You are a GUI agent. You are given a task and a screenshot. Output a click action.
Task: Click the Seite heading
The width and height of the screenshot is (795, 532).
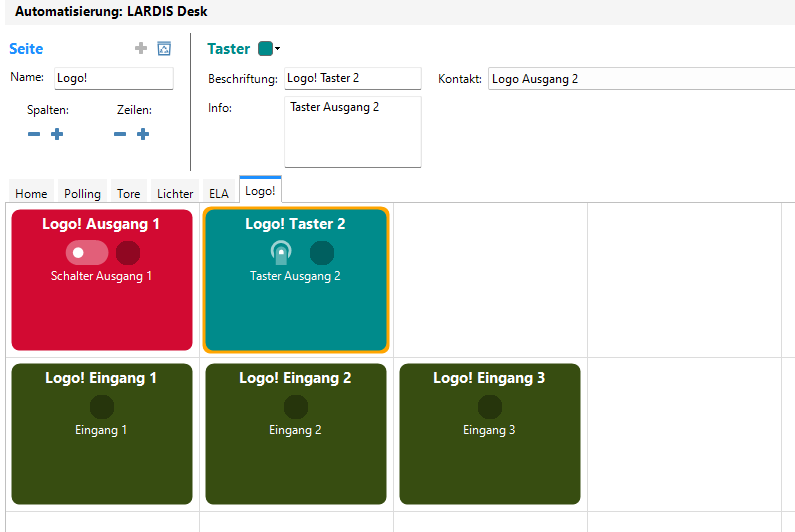(26, 49)
